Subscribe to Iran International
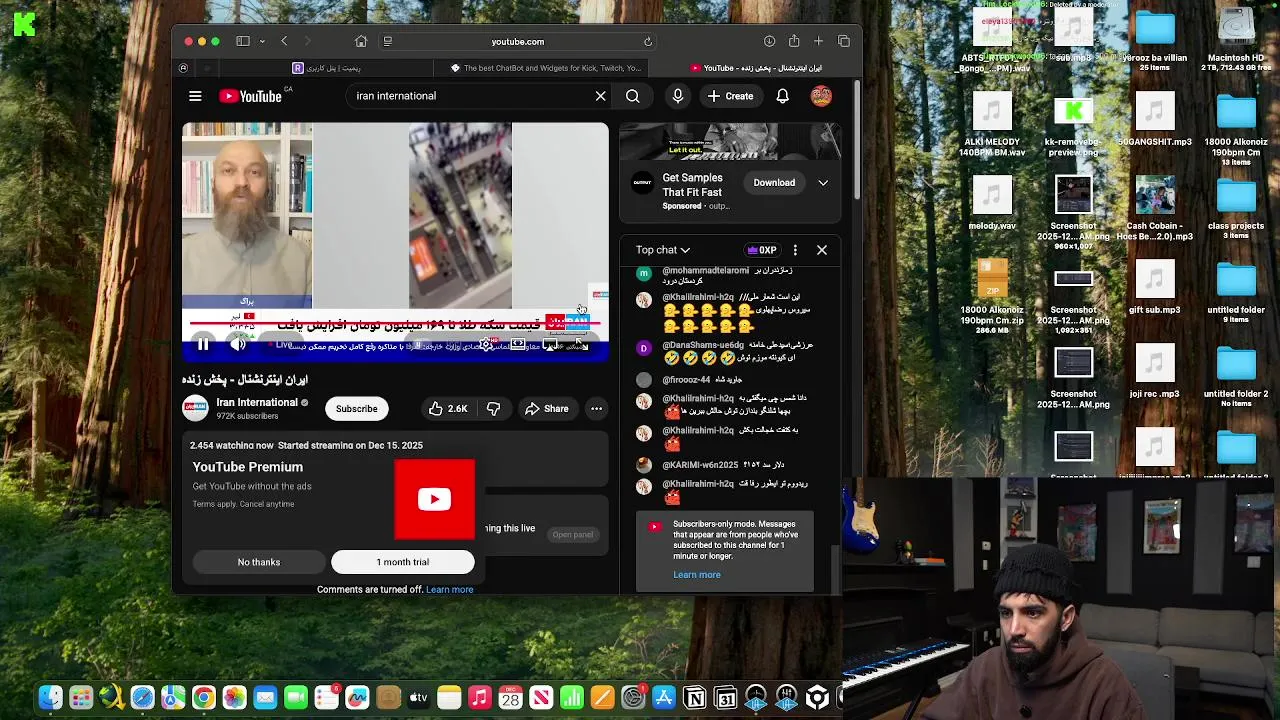1280x720 pixels. point(357,408)
